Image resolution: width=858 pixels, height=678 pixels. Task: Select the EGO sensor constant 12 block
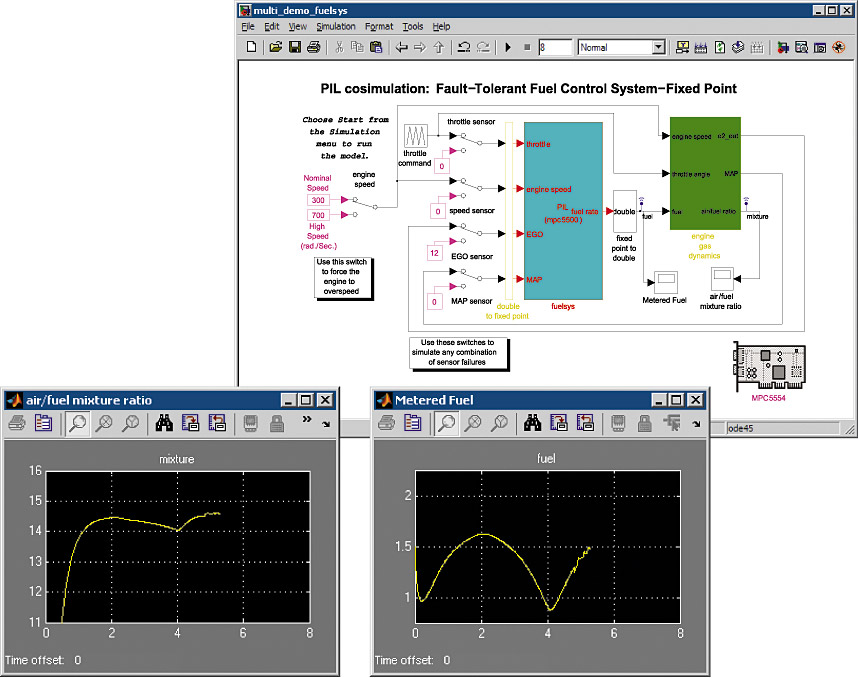(434, 253)
